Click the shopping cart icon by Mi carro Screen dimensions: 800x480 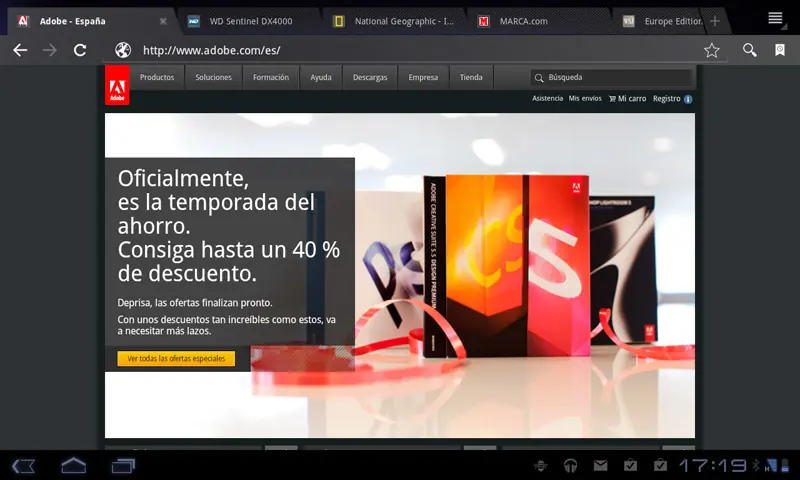pyautogui.click(x=612, y=98)
